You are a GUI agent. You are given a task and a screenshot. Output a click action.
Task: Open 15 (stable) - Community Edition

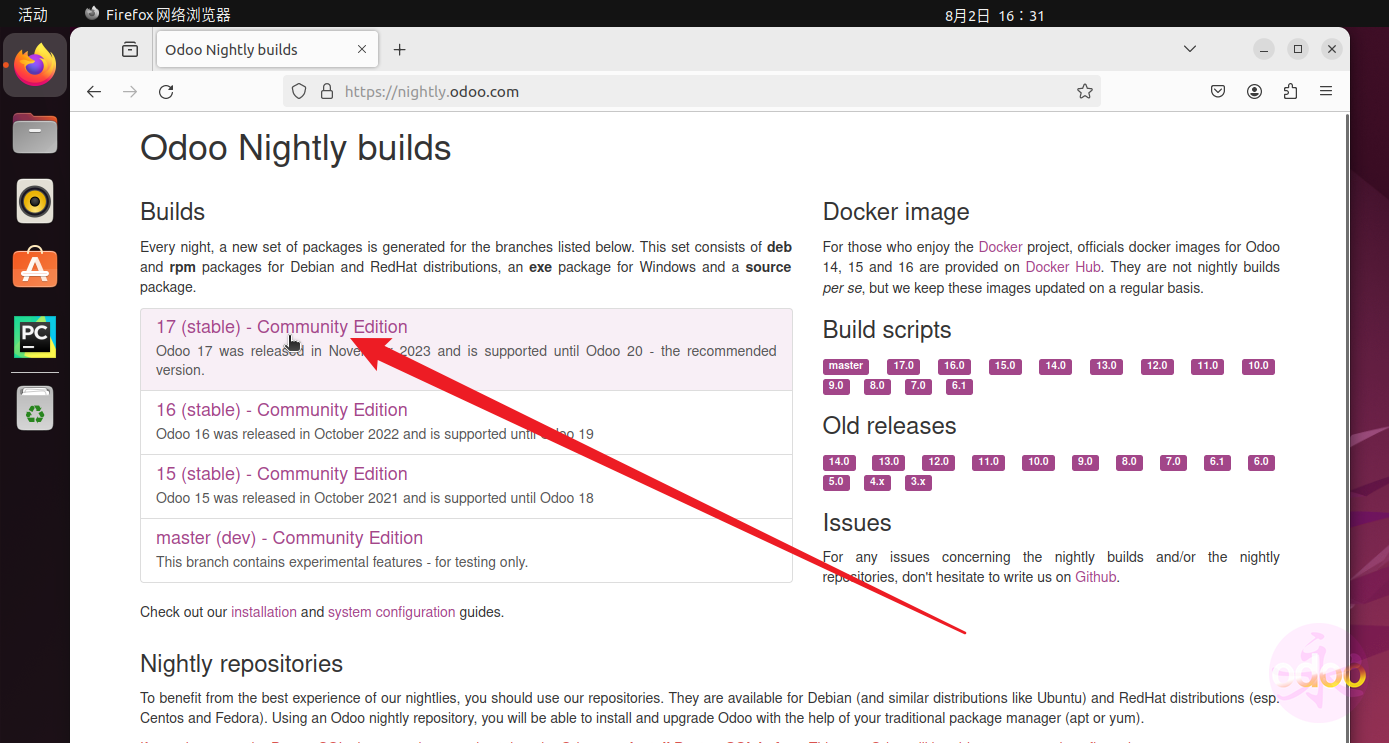tap(282, 474)
